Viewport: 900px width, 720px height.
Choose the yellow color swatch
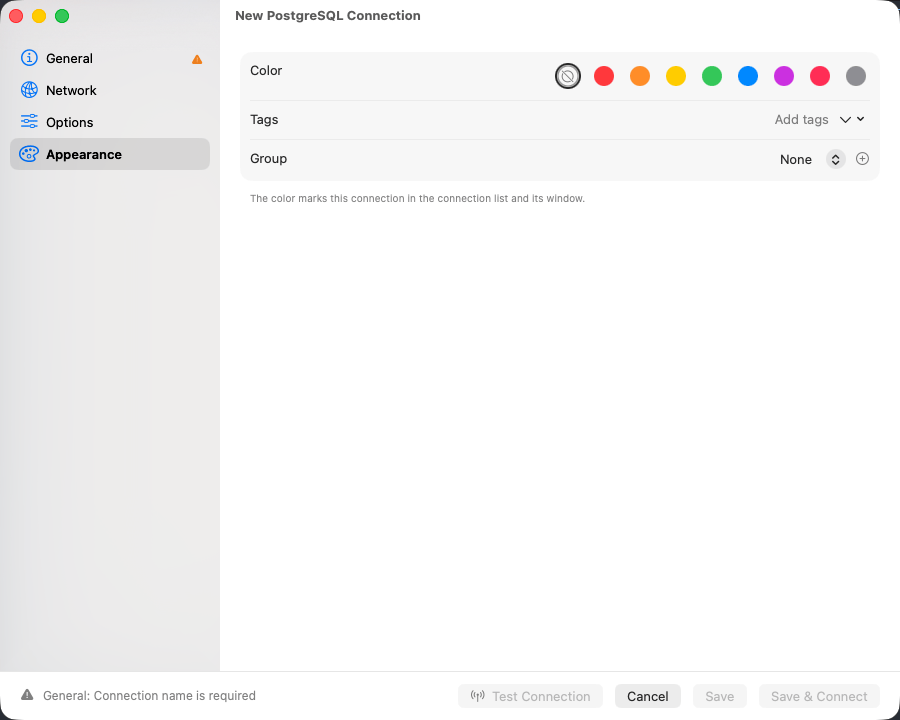pos(676,76)
